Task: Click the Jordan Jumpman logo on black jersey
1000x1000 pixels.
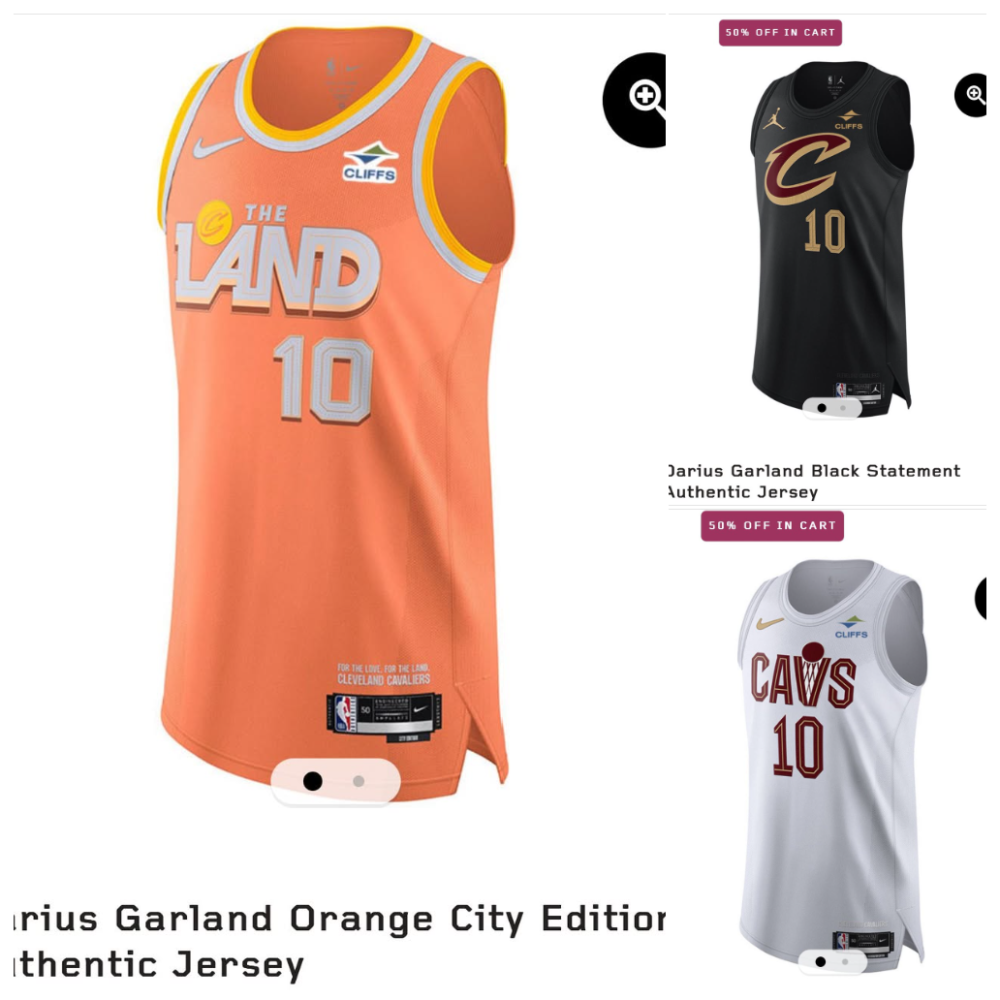Action: click(x=774, y=119)
